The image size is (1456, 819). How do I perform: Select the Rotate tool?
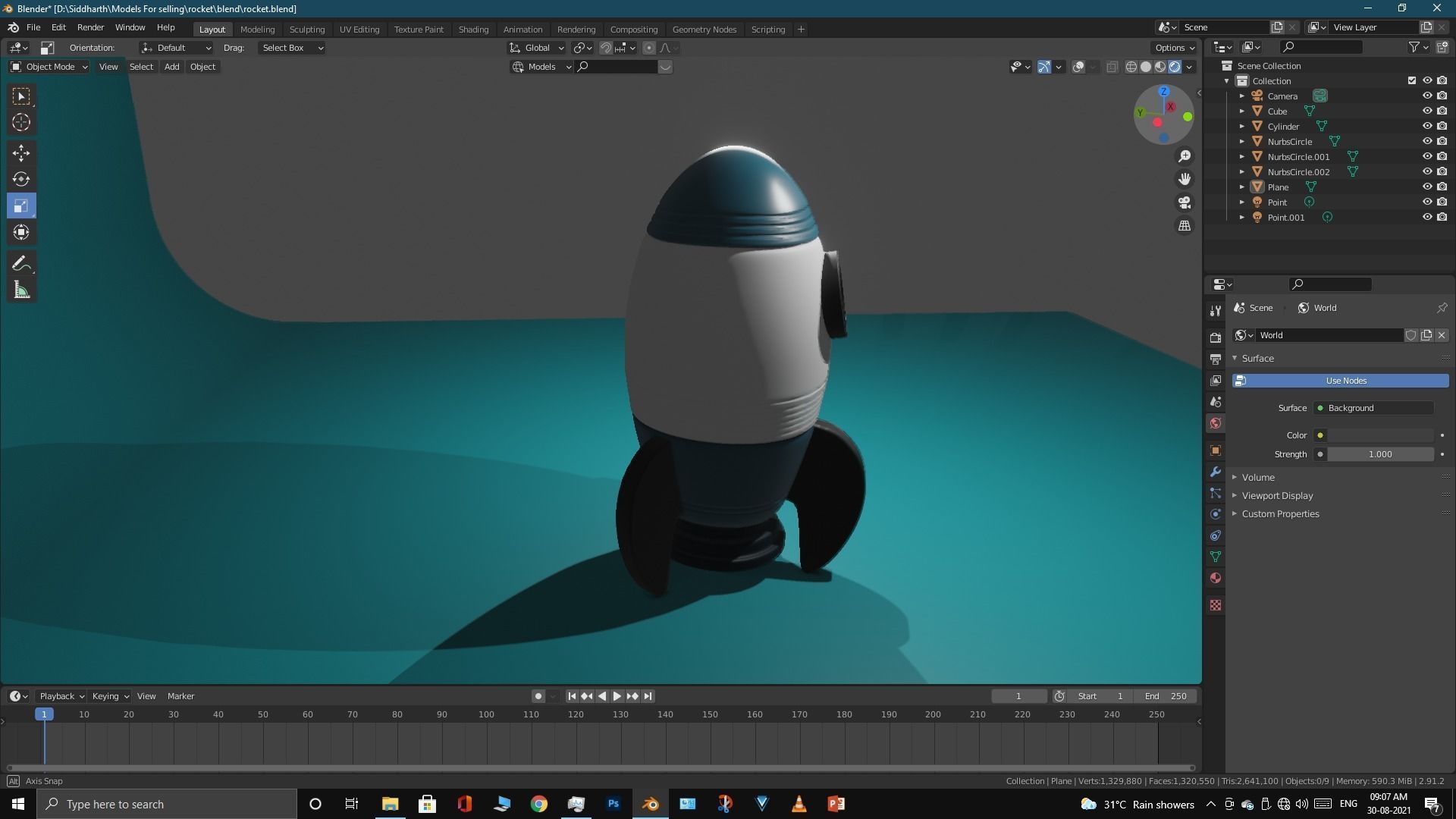21,180
